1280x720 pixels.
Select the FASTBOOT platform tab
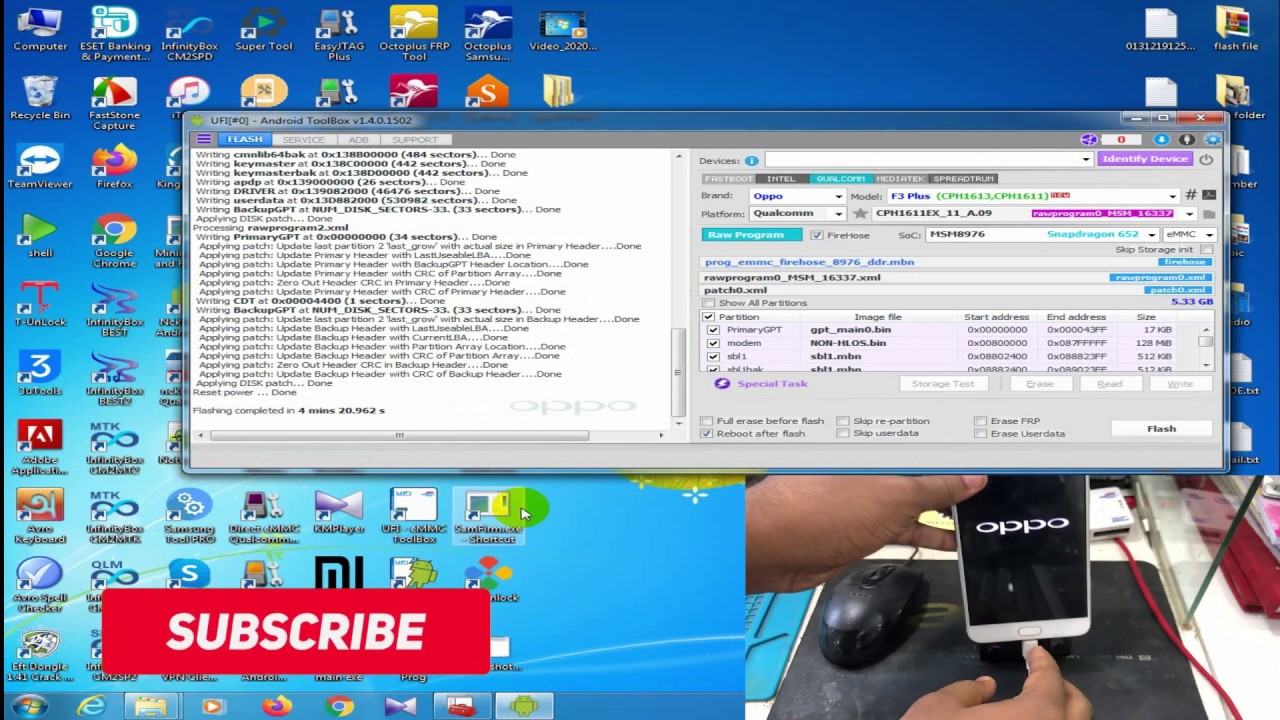[x=729, y=179]
